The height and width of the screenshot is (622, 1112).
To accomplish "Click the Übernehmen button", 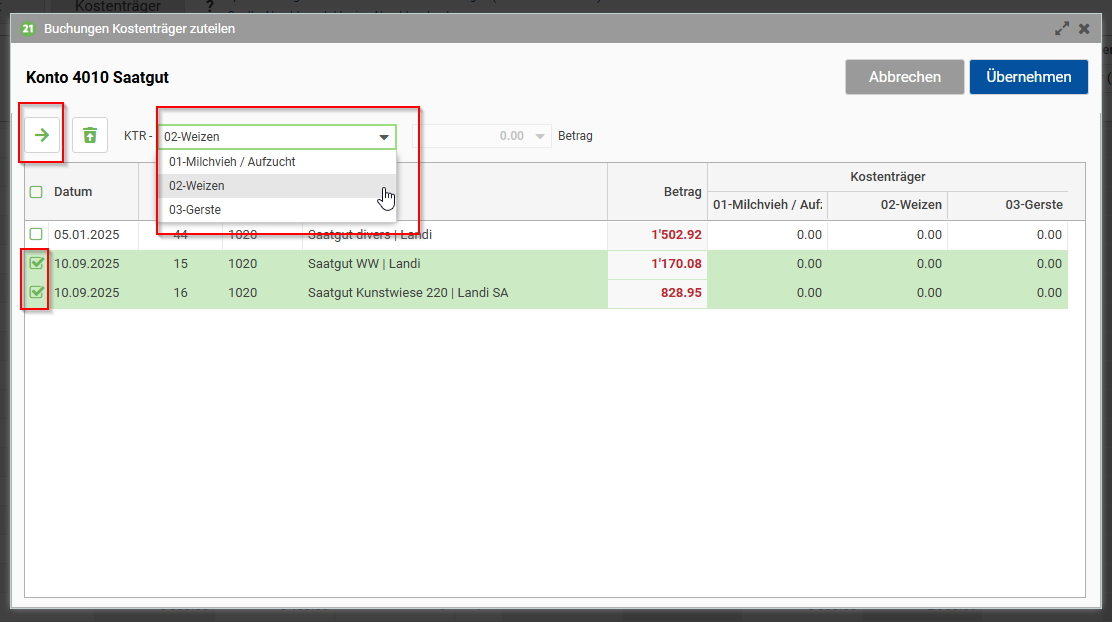I will pyautogui.click(x=1028, y=77).
